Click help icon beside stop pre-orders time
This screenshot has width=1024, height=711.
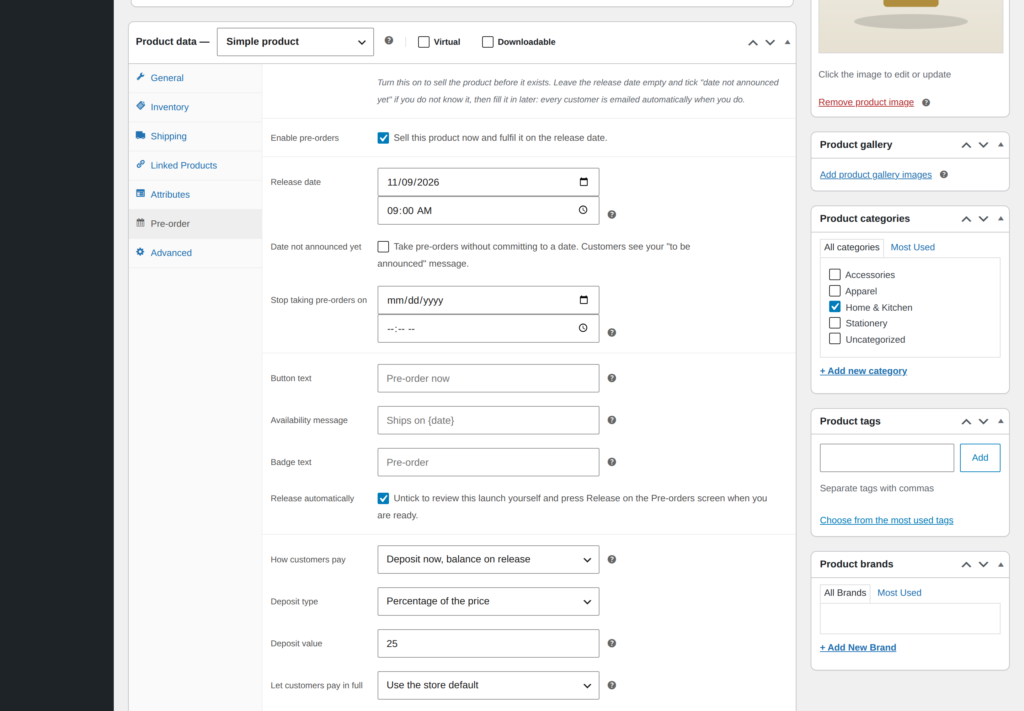click(x=612, y=332)
